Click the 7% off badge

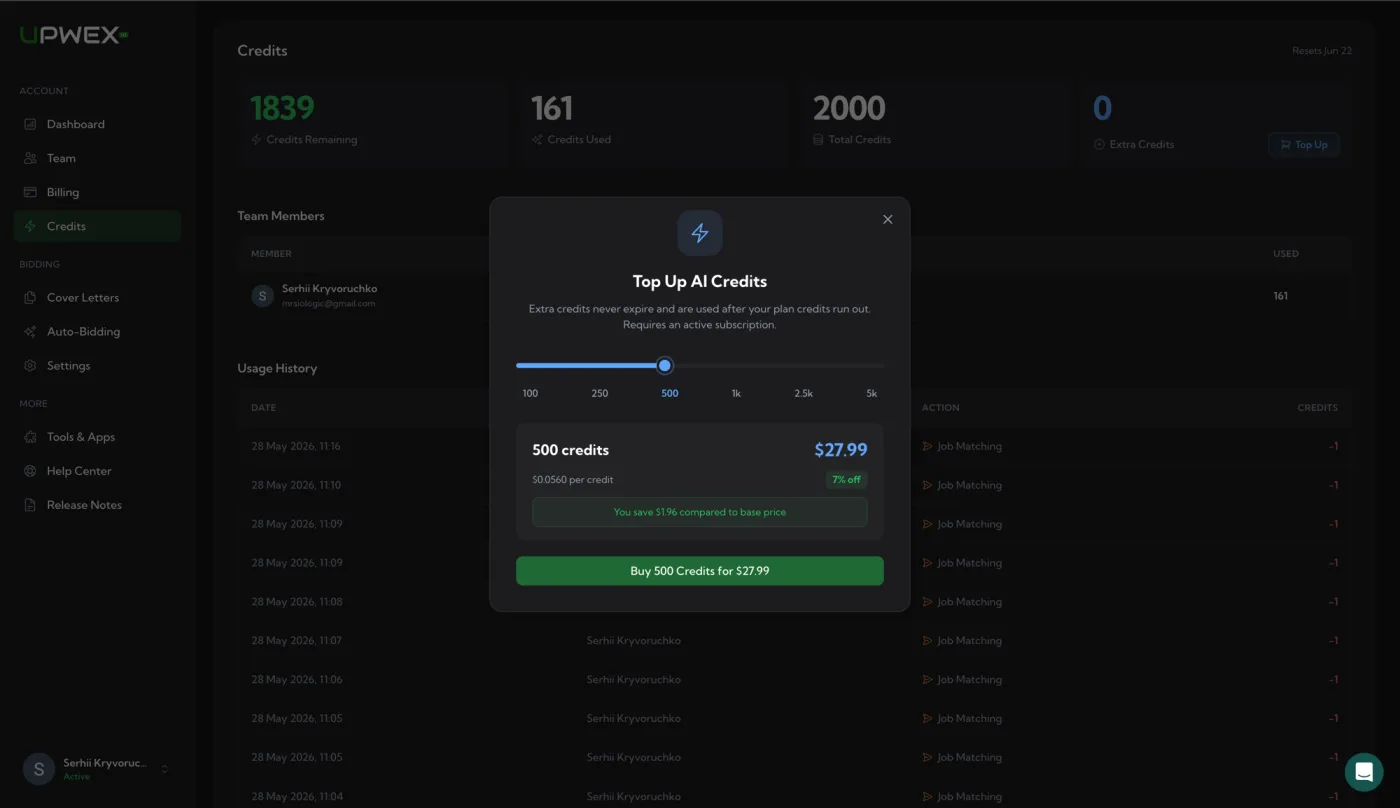[846, 480]
